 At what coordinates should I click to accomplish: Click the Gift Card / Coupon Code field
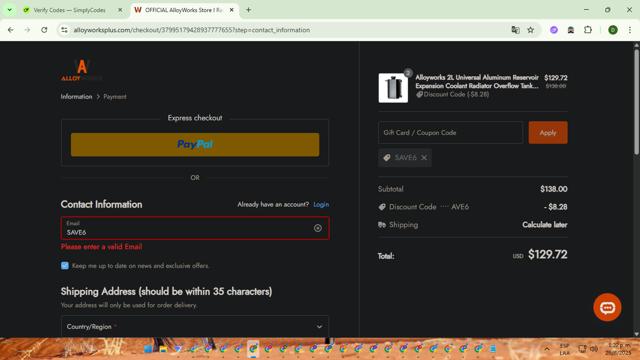pos(450,133)
